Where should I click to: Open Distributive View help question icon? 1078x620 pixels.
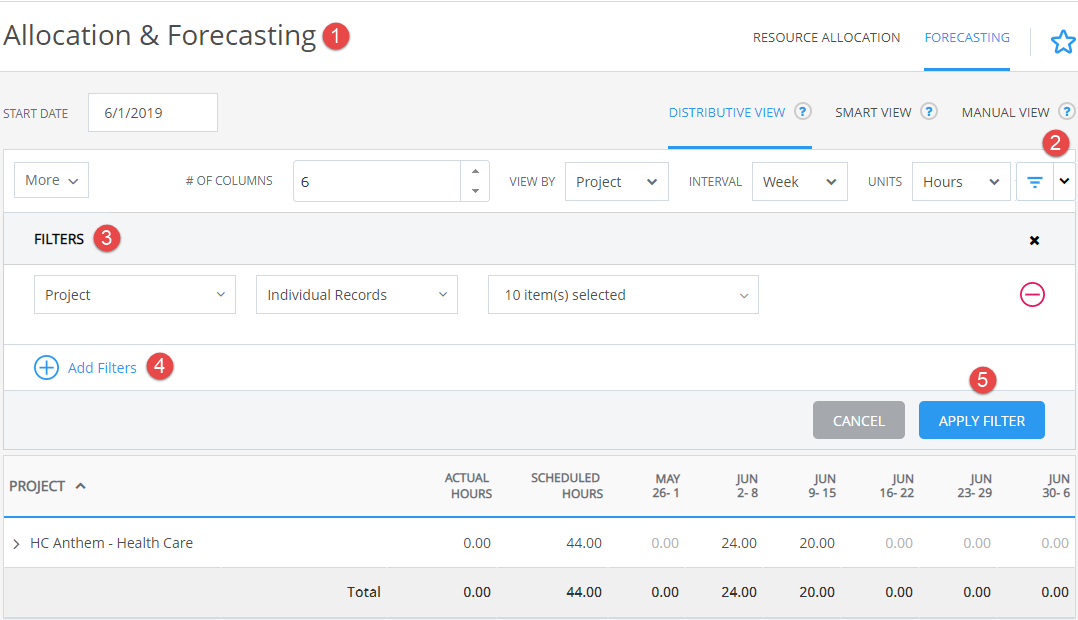pos(802,111)
